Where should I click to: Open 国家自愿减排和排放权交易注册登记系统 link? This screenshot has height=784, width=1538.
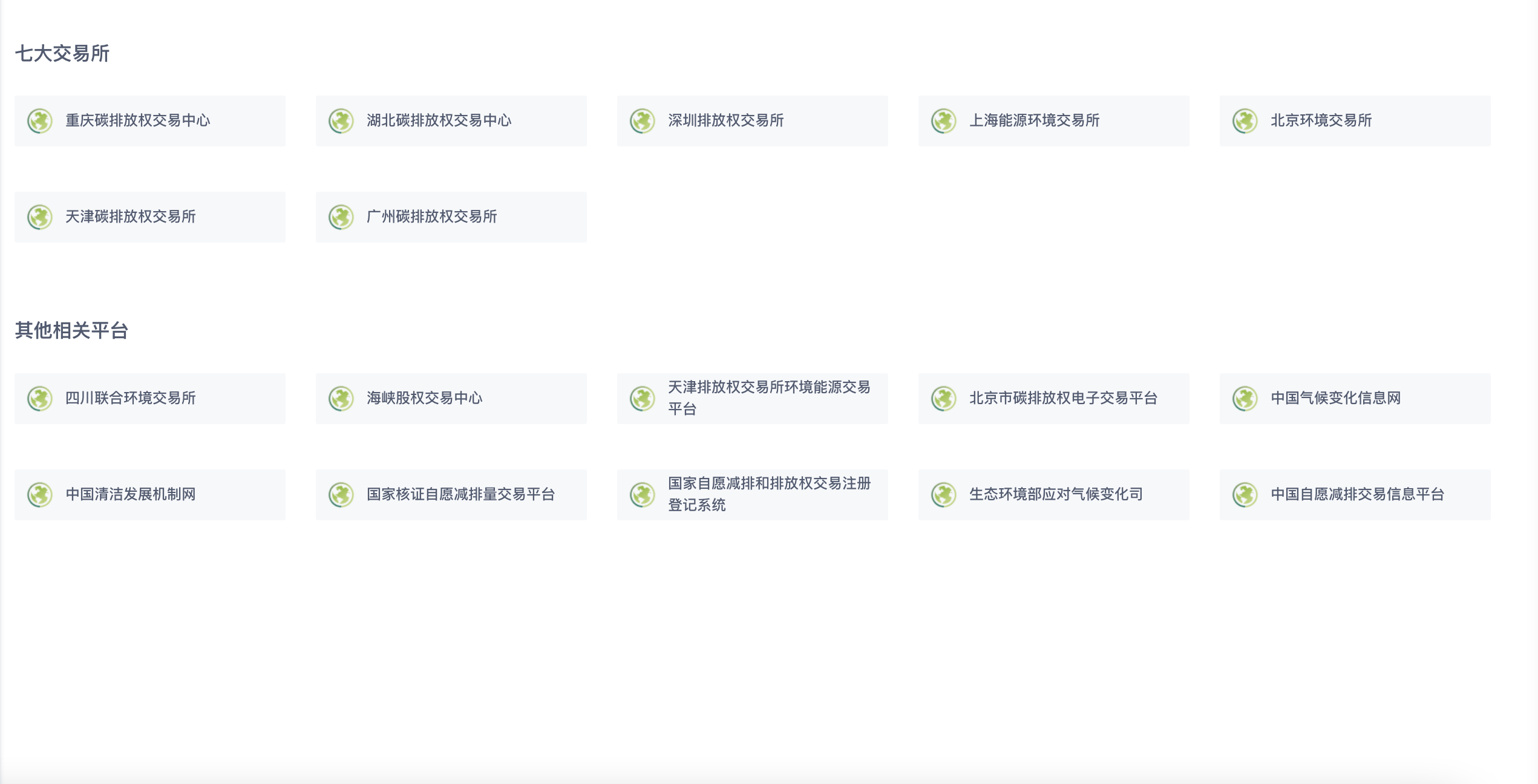coord(752,495)
